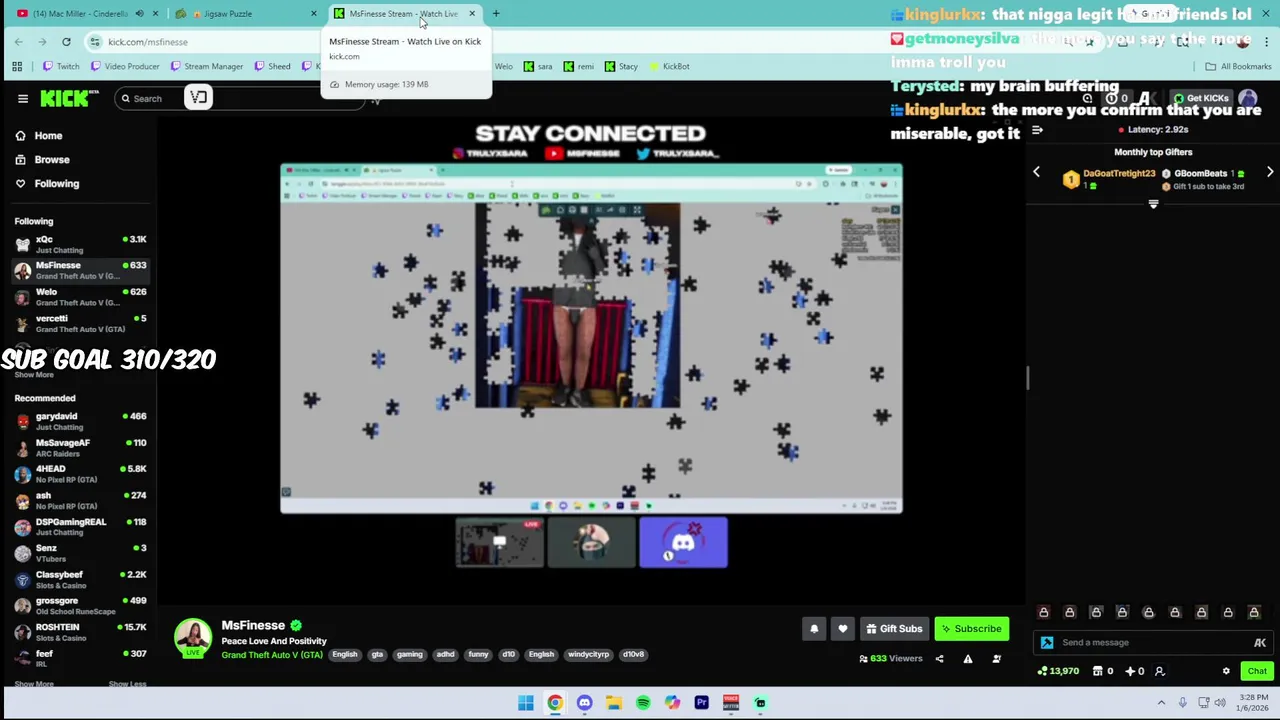Click the Grand Theft Auto V category link
This screenshot has width=1280, height=720.
[272, 655]
